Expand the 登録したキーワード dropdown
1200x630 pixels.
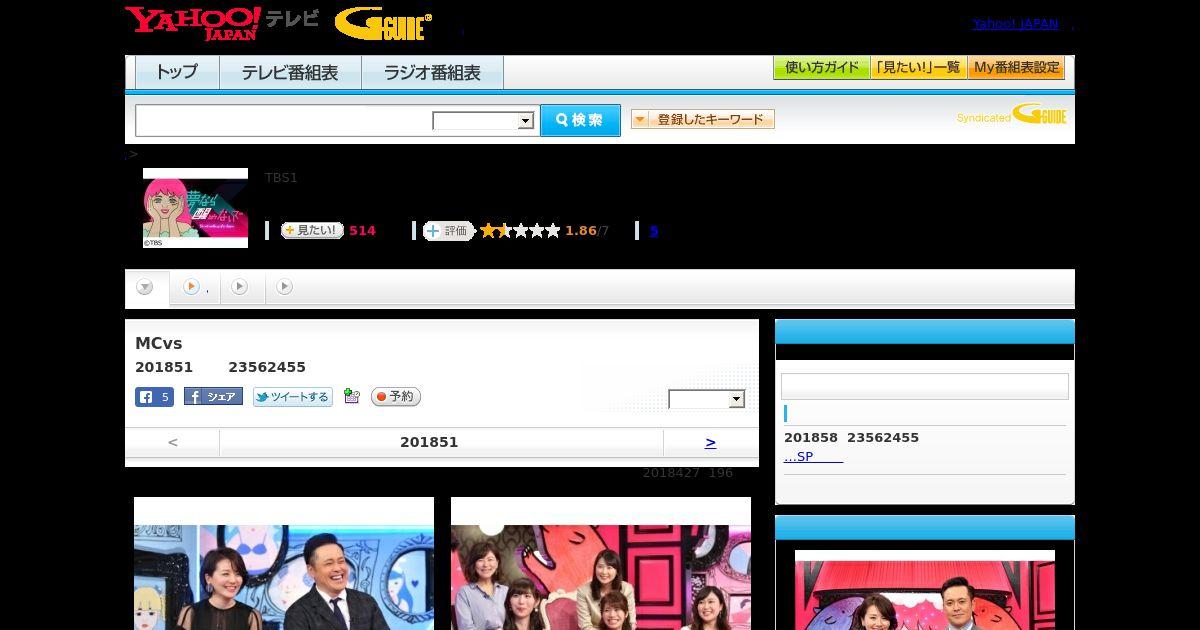[703, 119]
